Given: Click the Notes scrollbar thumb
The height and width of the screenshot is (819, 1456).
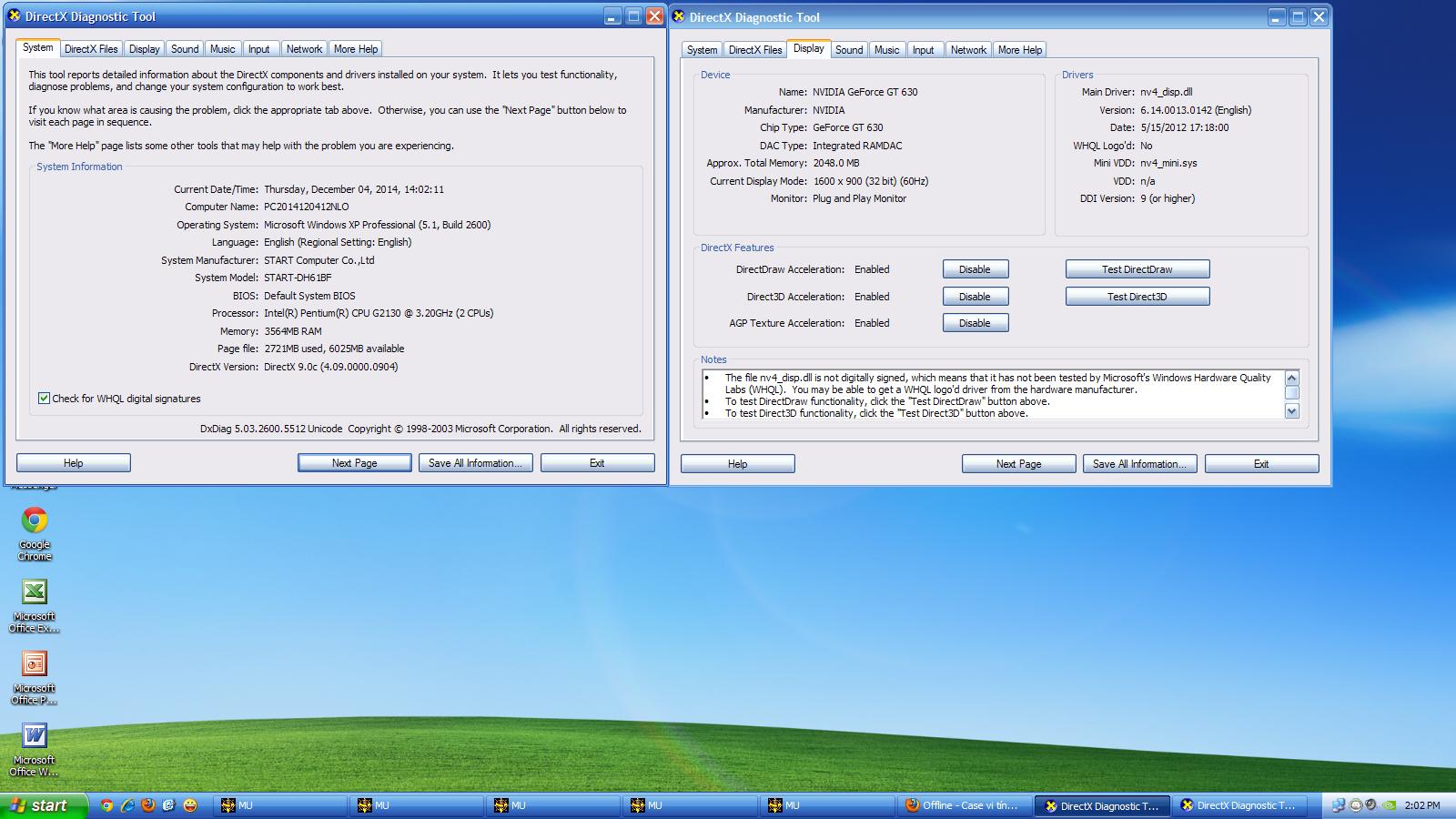Looking at the screenshot, I should [1291, 392].
